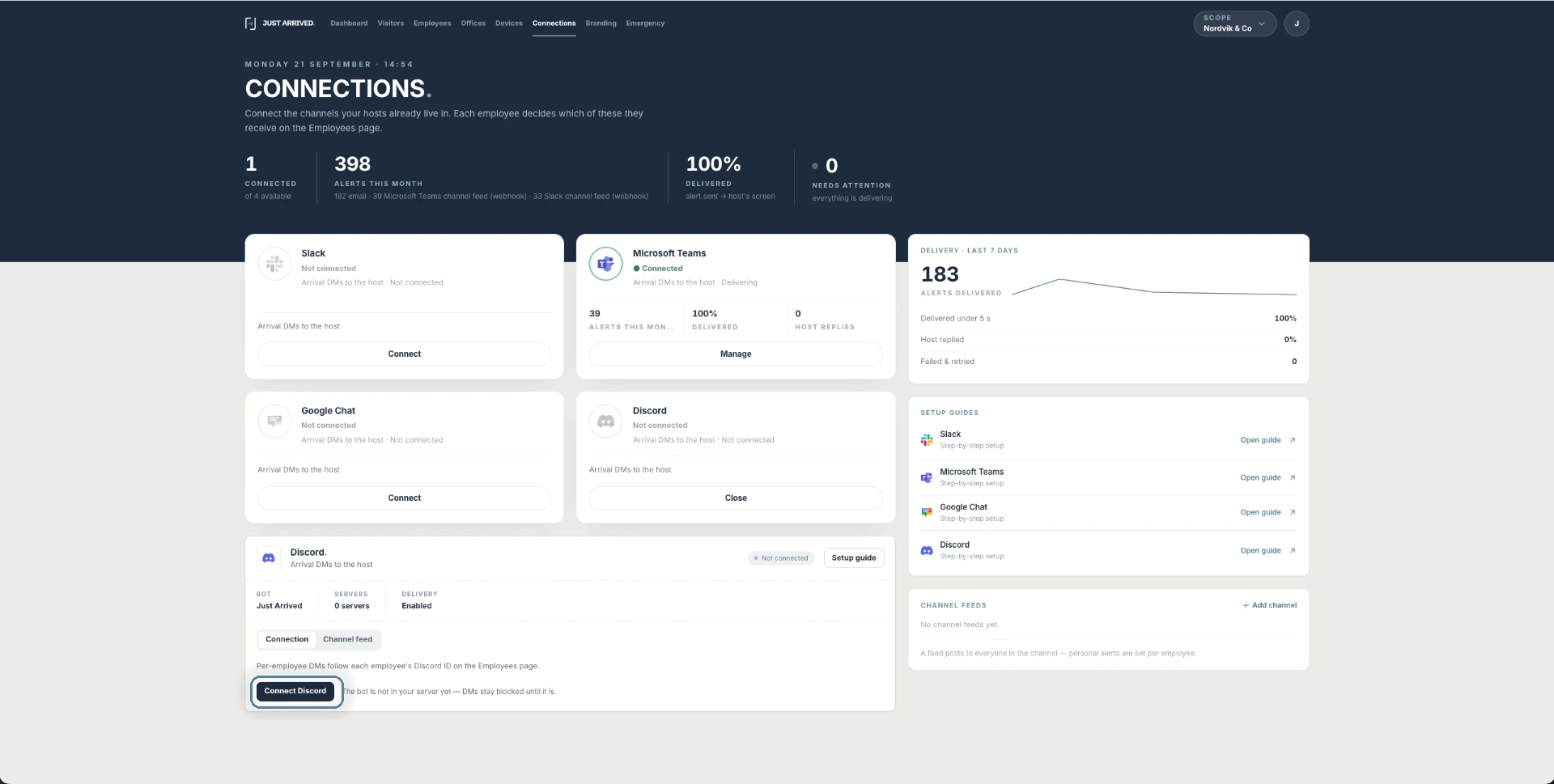Open the Visitors page
This screenshot has height=784, width=1554.
pos(391,23)
